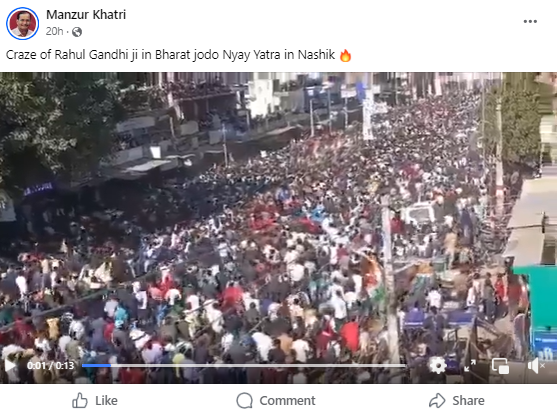Viewport: 557px width, 416px height.
Task: Click the Comment speech bubble icon
Action: click(x=244, y=401)
